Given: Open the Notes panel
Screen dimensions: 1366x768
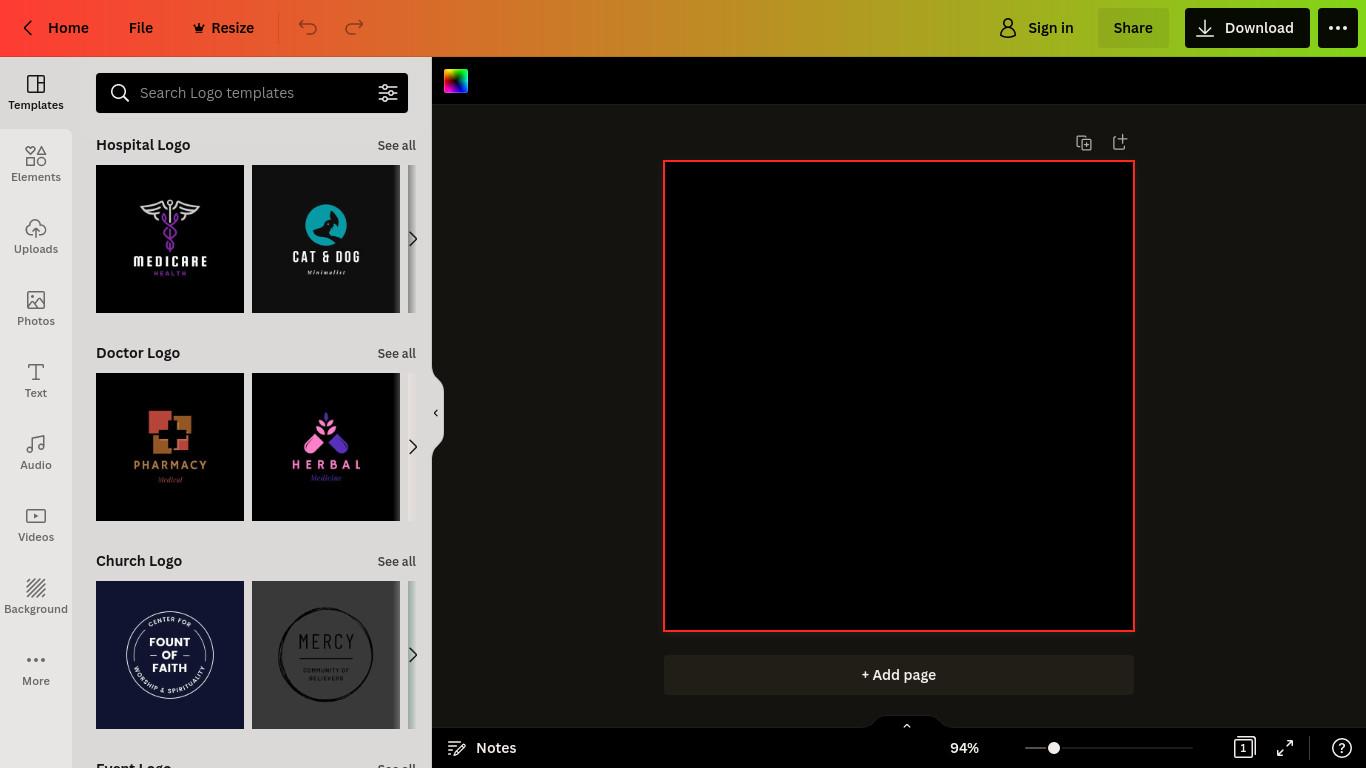Looking at the screenshot, I should [x=482, y=748].
